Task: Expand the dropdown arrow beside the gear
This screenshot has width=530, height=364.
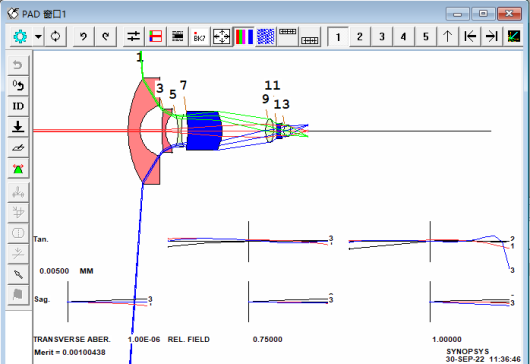Action: 39,36
